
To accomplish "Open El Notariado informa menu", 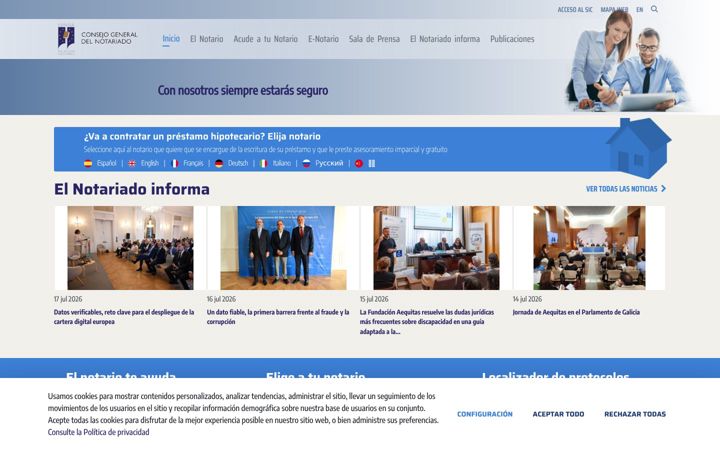I will coord(445,39).
